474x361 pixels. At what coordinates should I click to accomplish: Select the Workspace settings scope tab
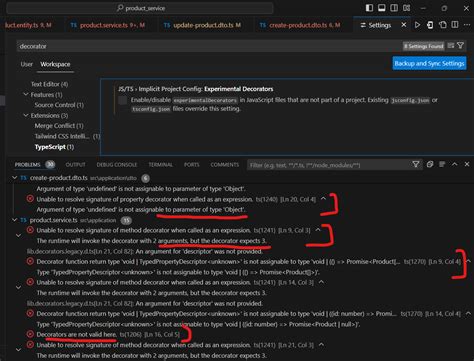pos(55,64)
